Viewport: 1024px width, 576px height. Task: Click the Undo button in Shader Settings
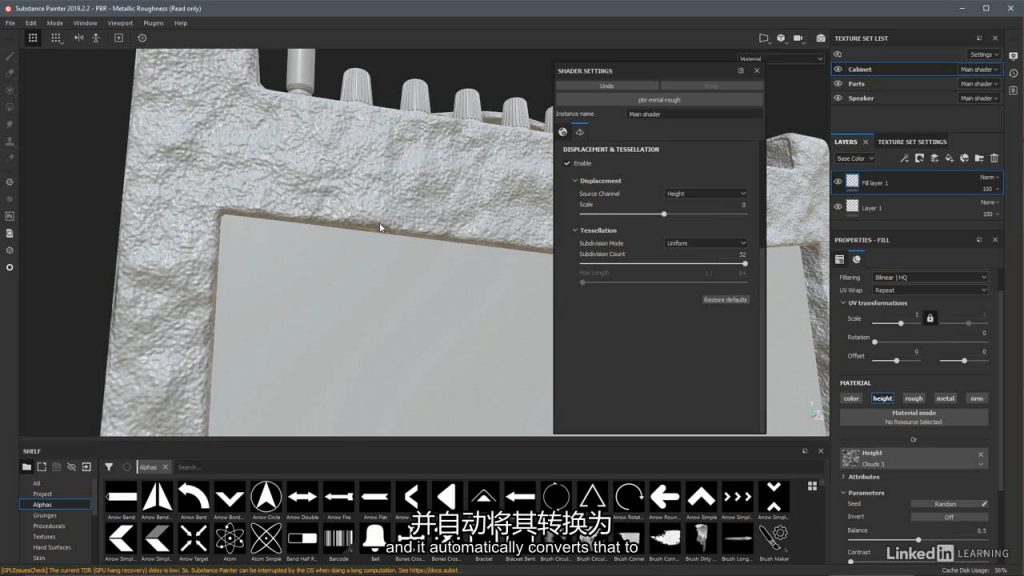click(607, 86)
